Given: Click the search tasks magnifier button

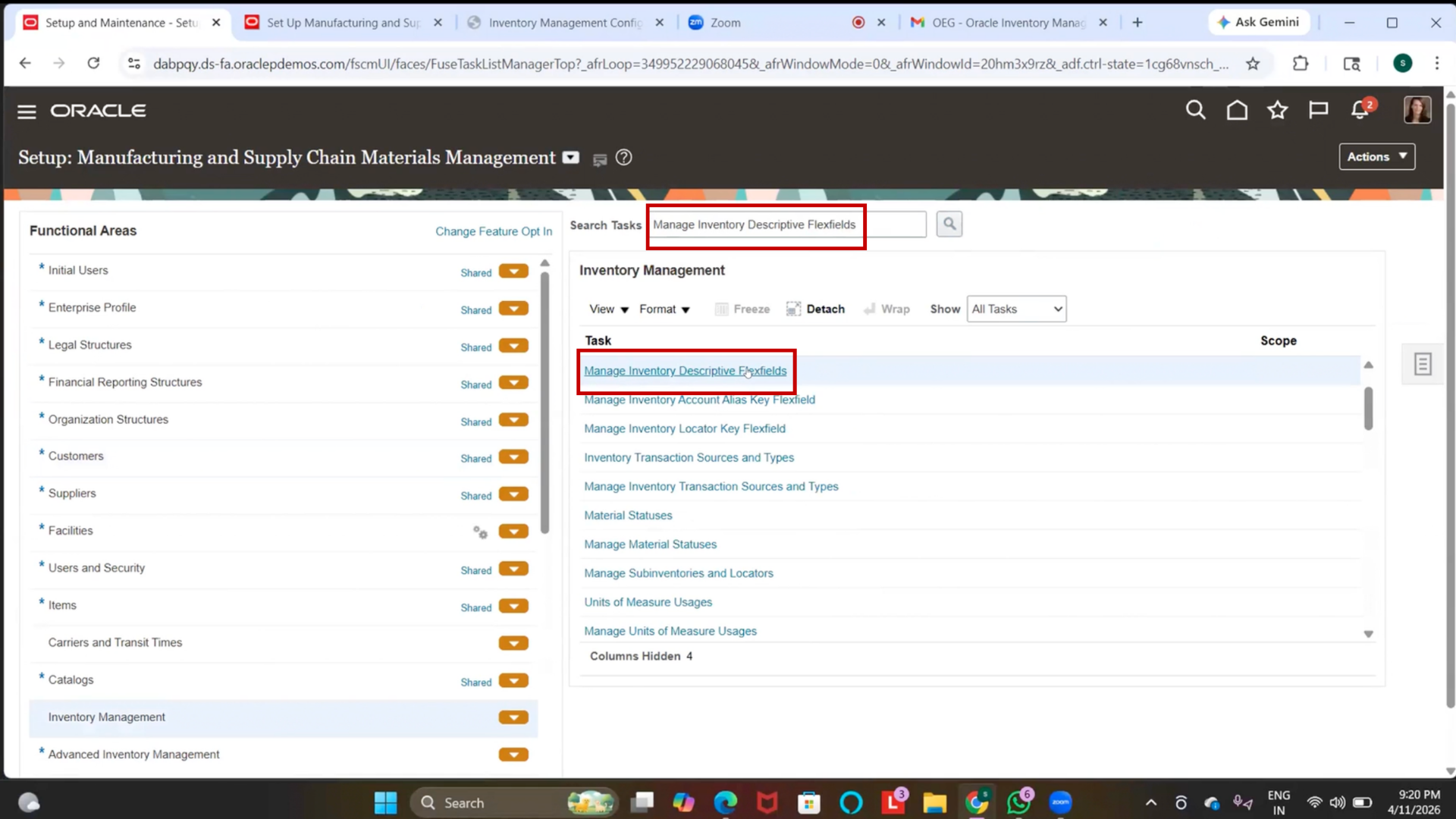Looking at the screenshot, I should coord(949,224).
